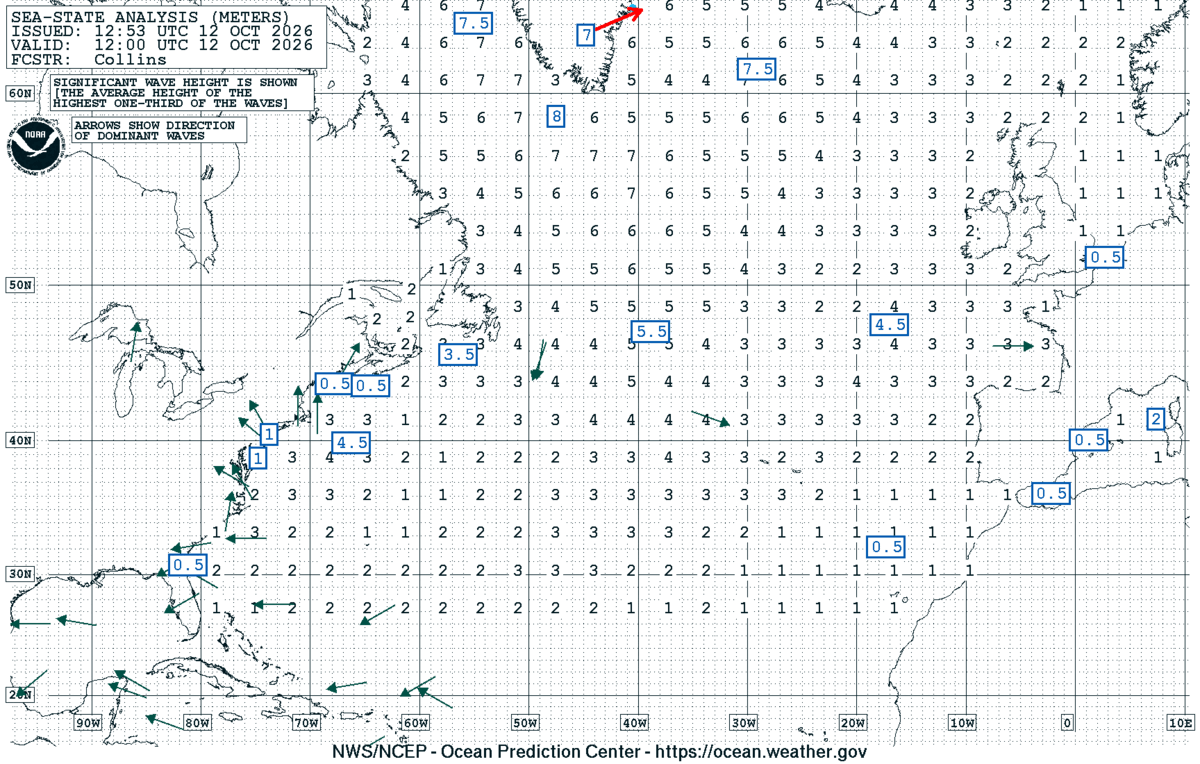Click the 90W longitude label
The height and width of the screenshot is (764, 1200).
coord(88,723)
